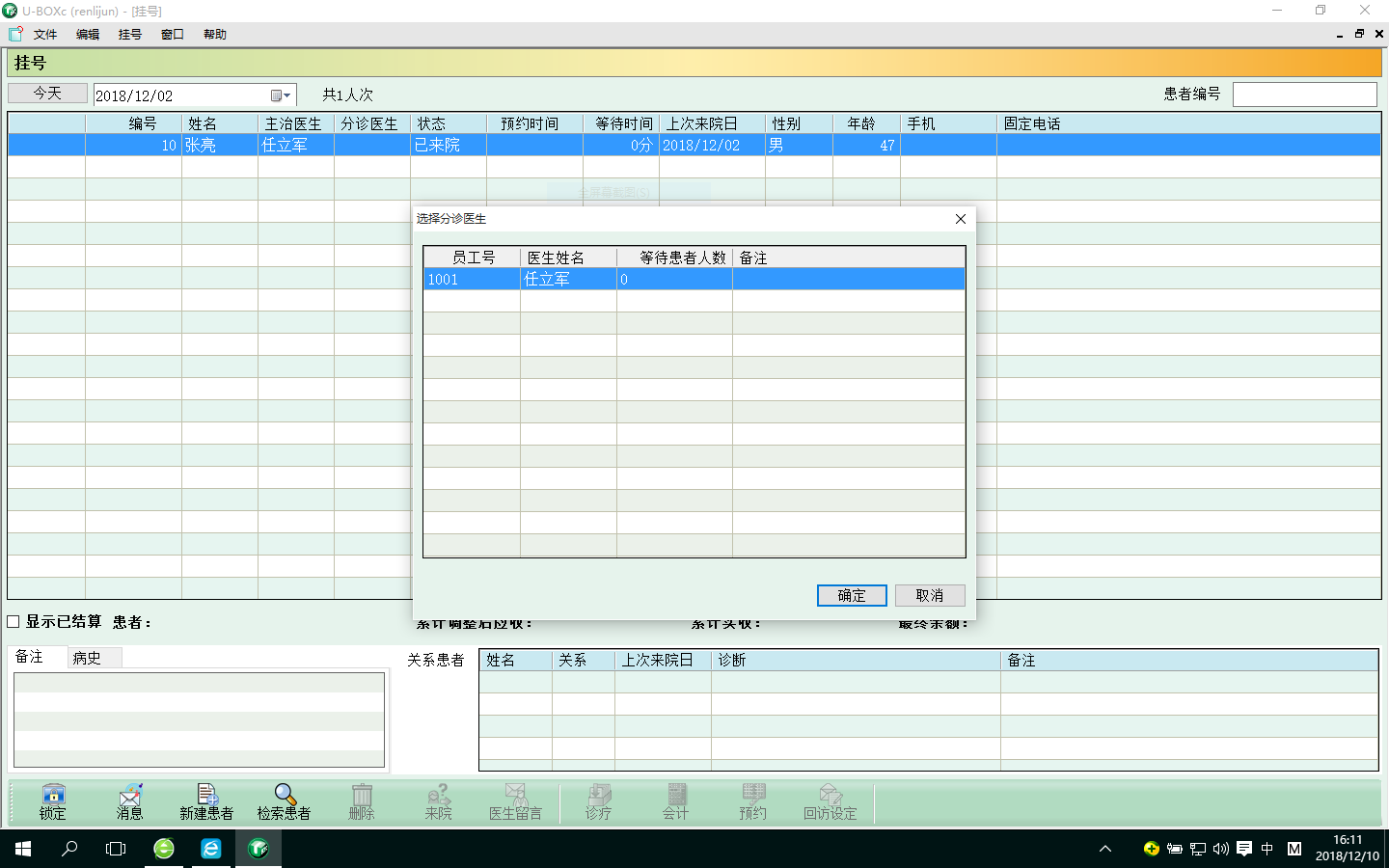Launch the Internet Explorer taskbar icon
Image resolution: width=1389 pixels, height=868 pixels.
(210, 849)
